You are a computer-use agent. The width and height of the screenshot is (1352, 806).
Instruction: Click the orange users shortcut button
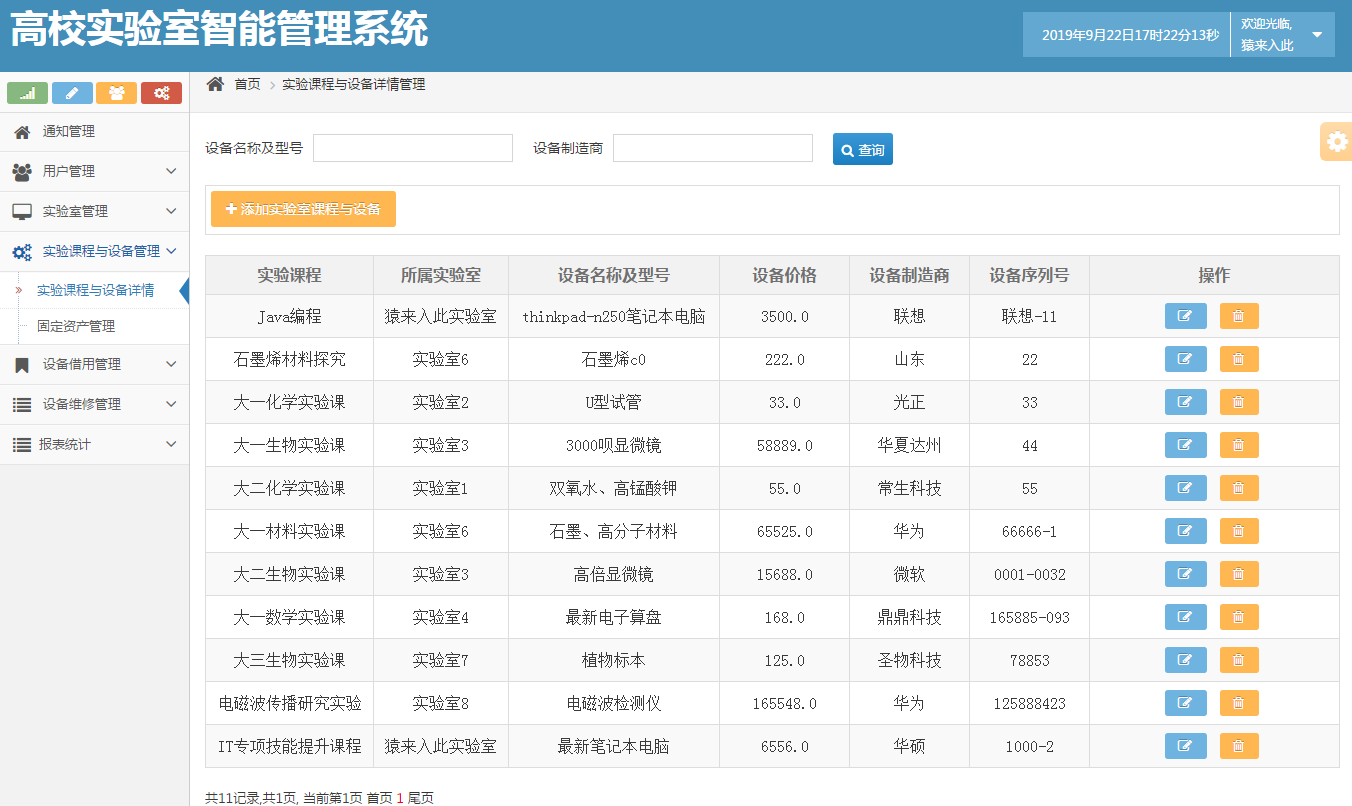pos(117,93)
